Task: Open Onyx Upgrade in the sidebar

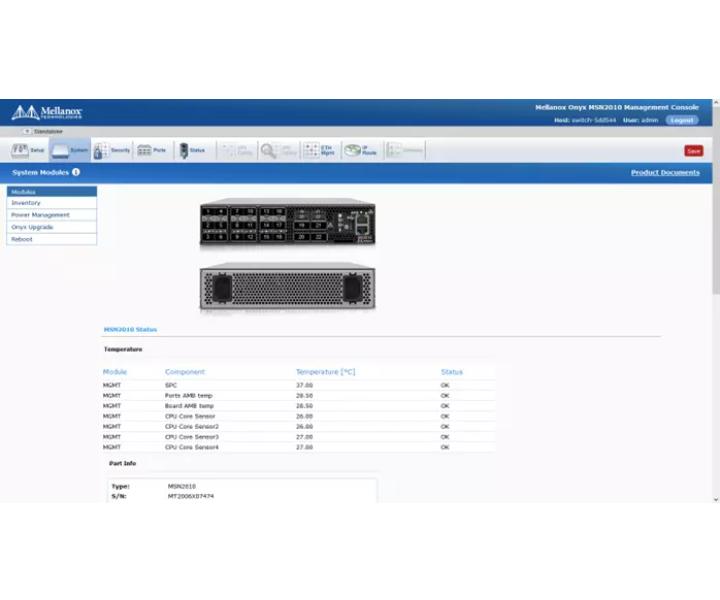Action: 52,227
